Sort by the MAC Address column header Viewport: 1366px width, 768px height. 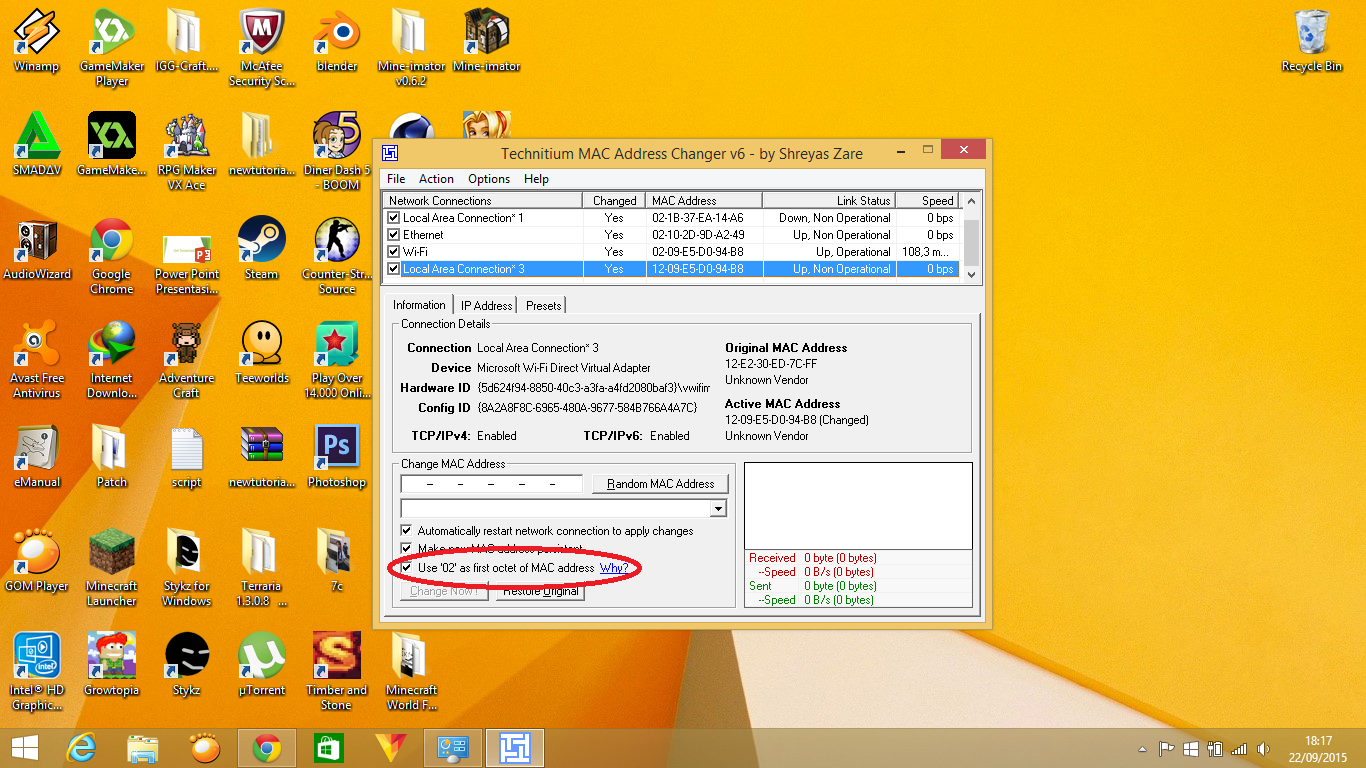point(703,201)
